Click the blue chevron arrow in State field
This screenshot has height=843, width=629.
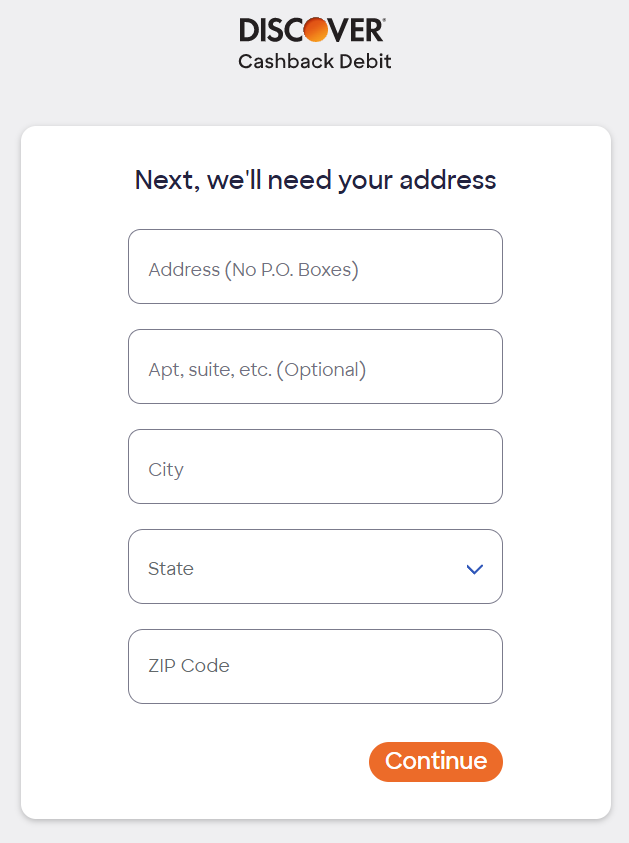pos(475,569)
